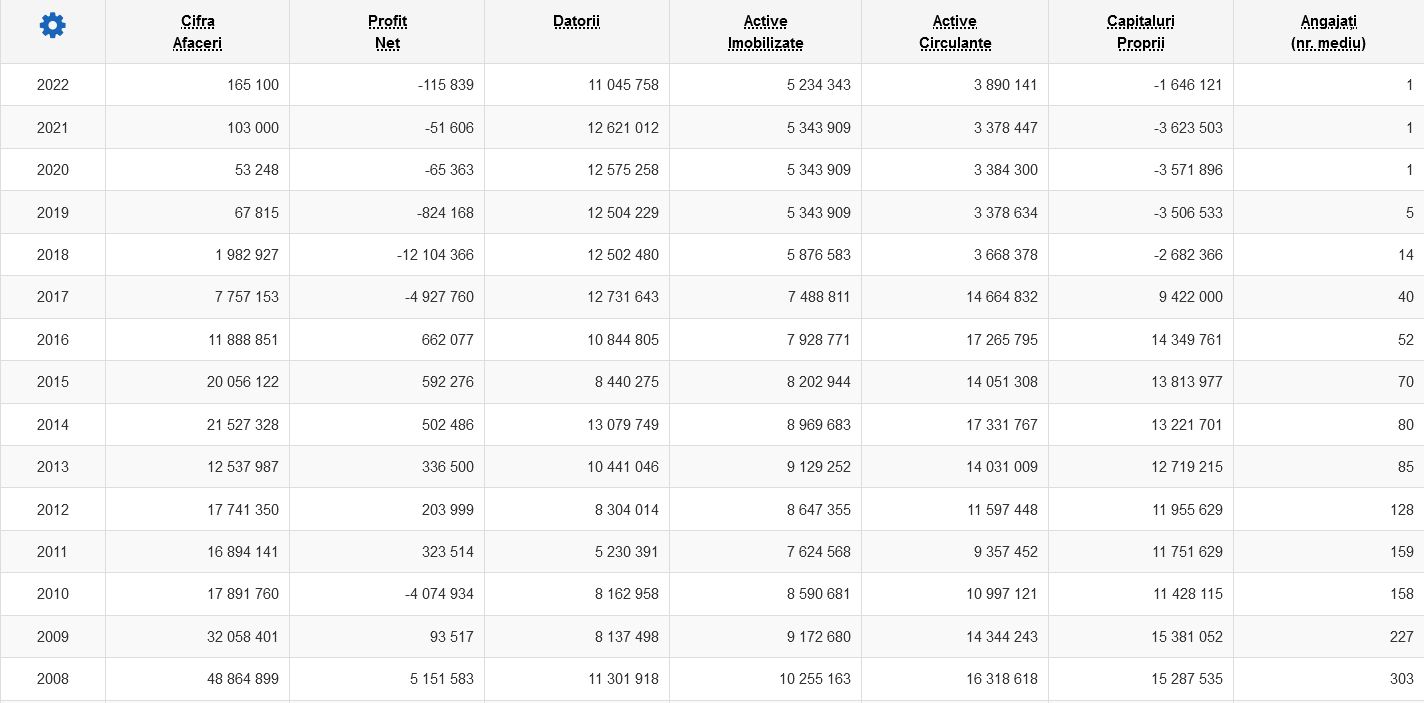Click the Capitaluri Proprii column header
Screen dimensions: 1424x703
coord(1141,32)
